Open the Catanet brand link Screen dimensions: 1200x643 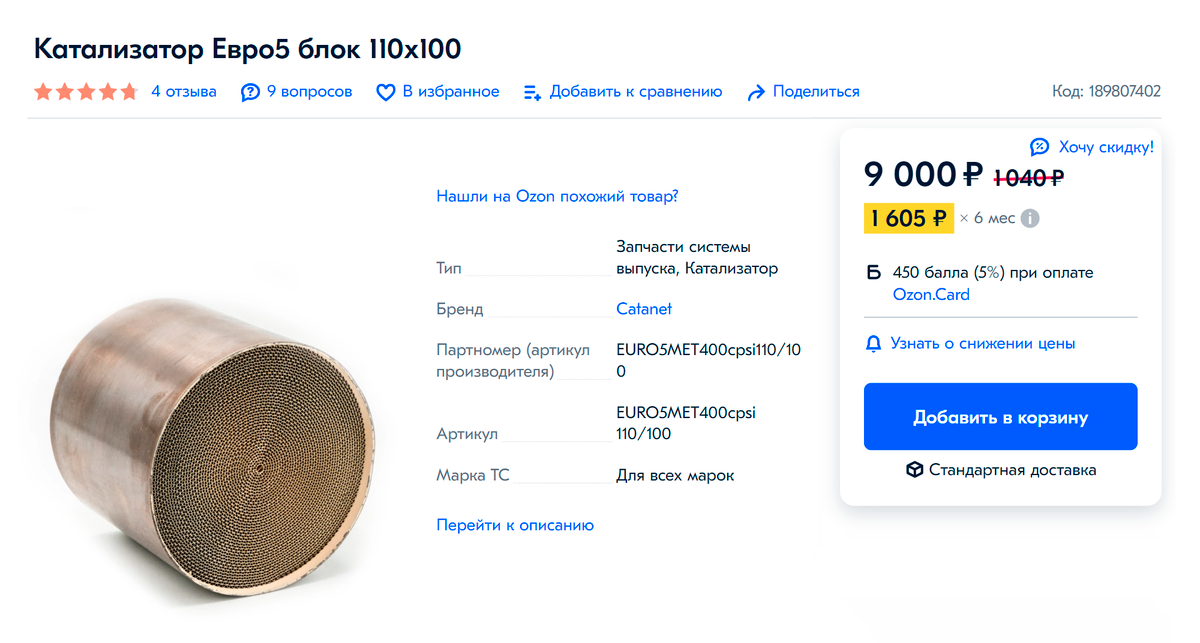(x=644, y=309)
